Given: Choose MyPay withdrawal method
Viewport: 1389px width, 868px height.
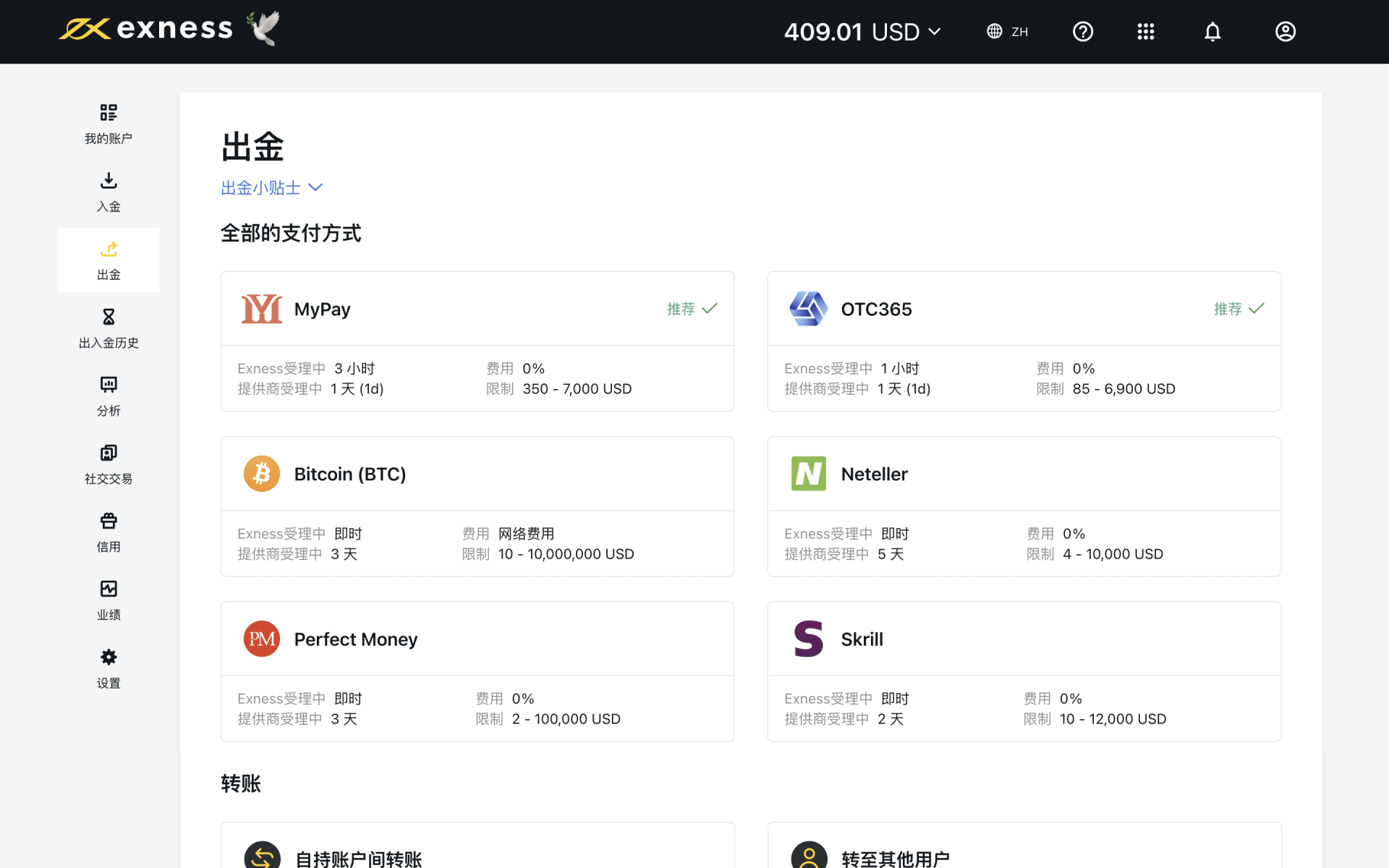Looking at the screenshot, I should click(477, 341).
